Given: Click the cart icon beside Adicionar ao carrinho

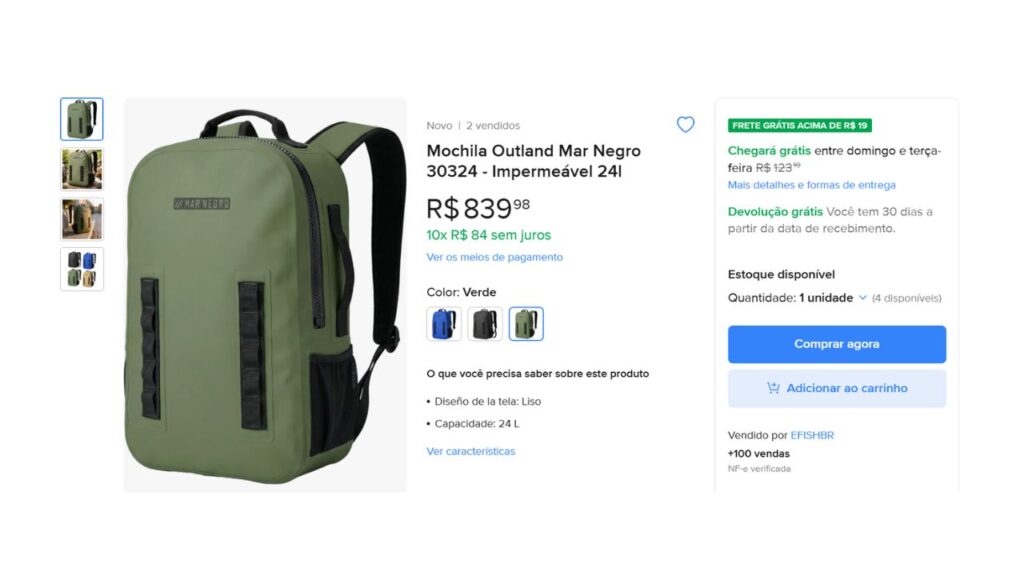Looking at the screenshot, I should [x=771, y=388].
